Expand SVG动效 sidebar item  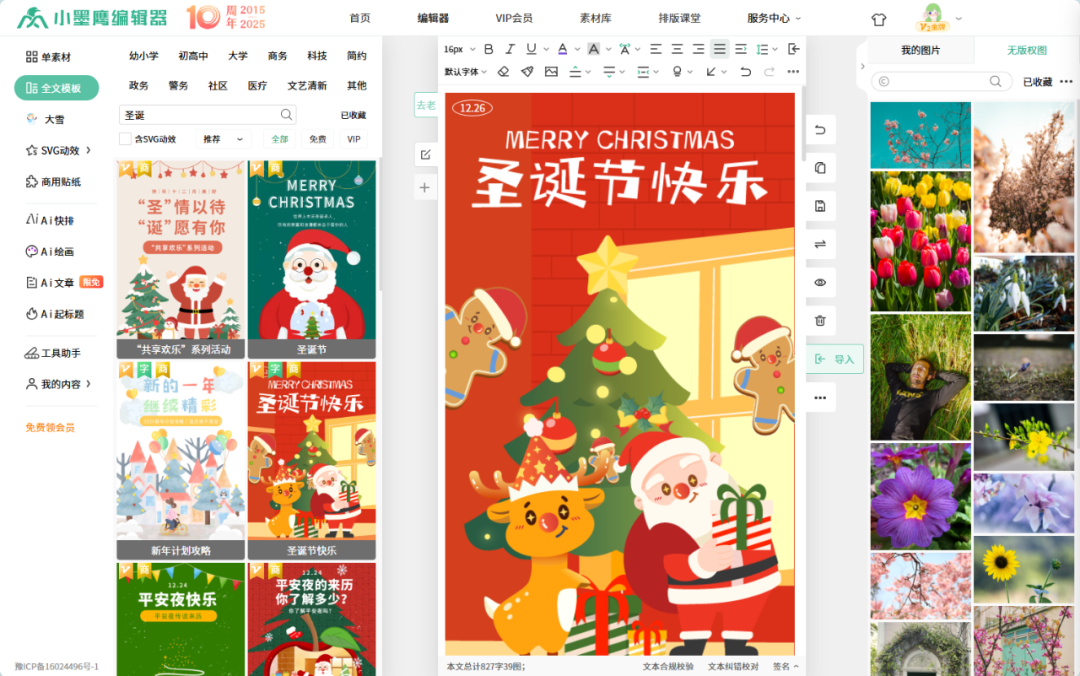(x=58, y=150)
